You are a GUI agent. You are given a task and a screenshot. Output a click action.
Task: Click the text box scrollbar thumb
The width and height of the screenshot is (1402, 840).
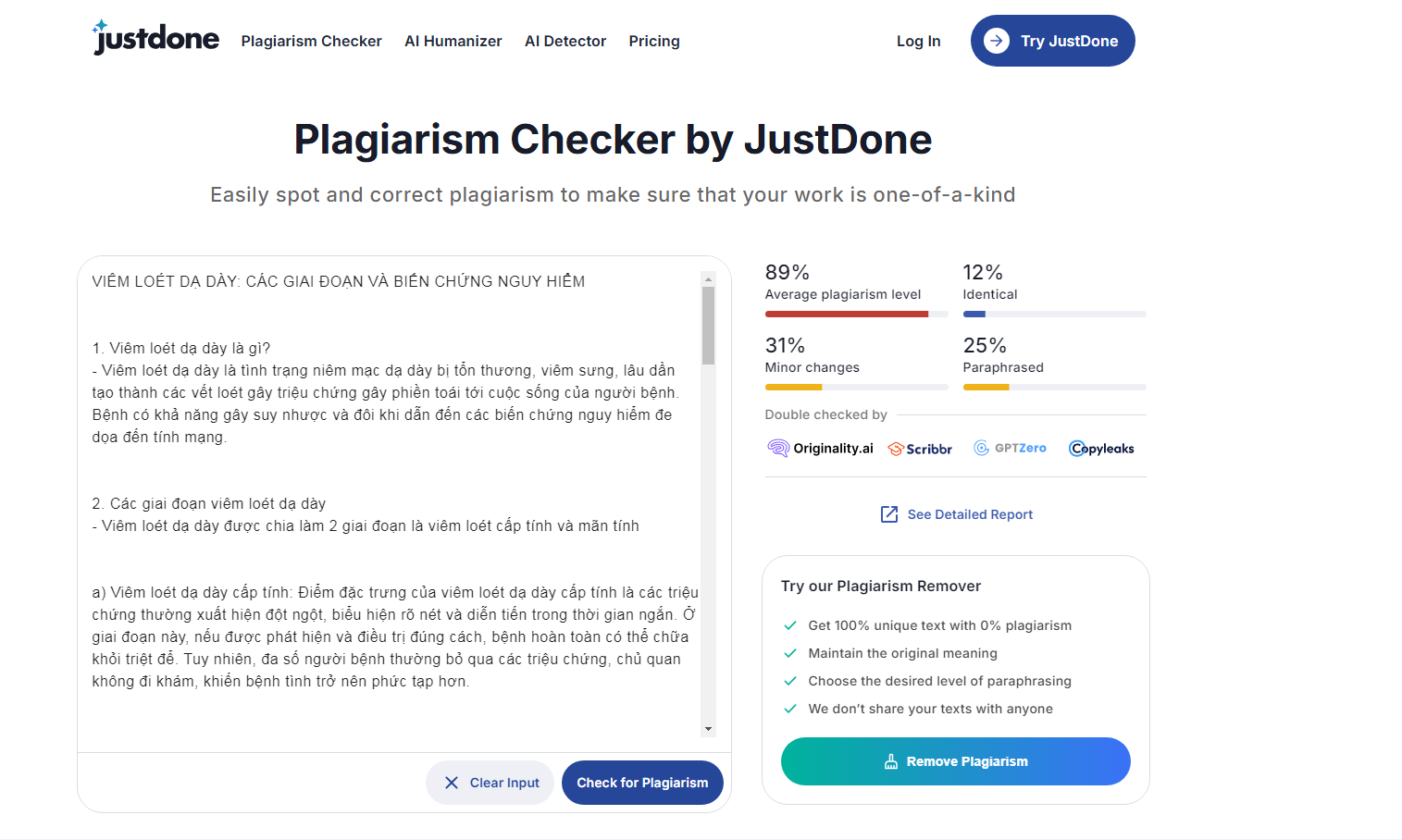tap(709, 326)
